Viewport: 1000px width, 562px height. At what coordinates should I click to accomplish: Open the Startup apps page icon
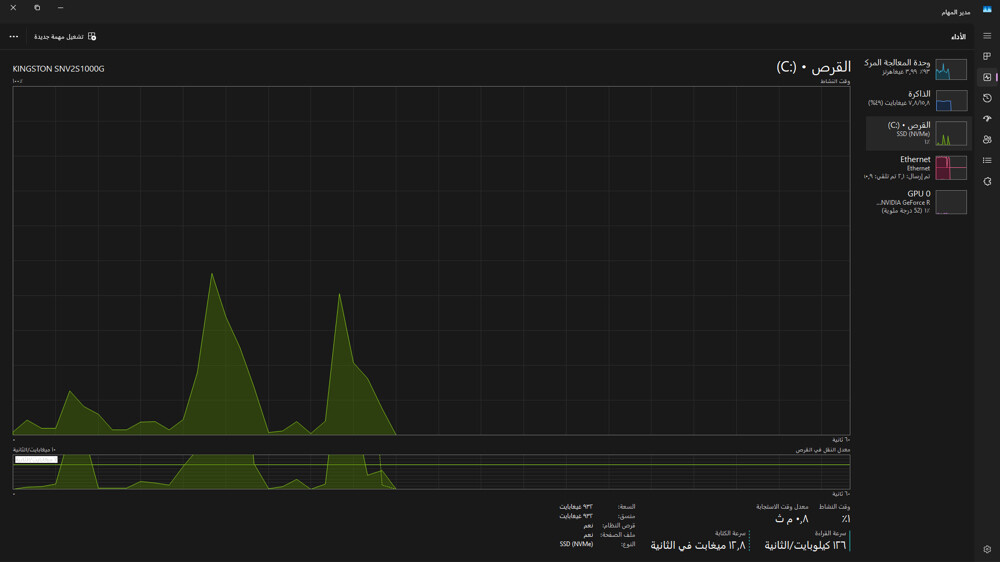(x=987, y=119)
